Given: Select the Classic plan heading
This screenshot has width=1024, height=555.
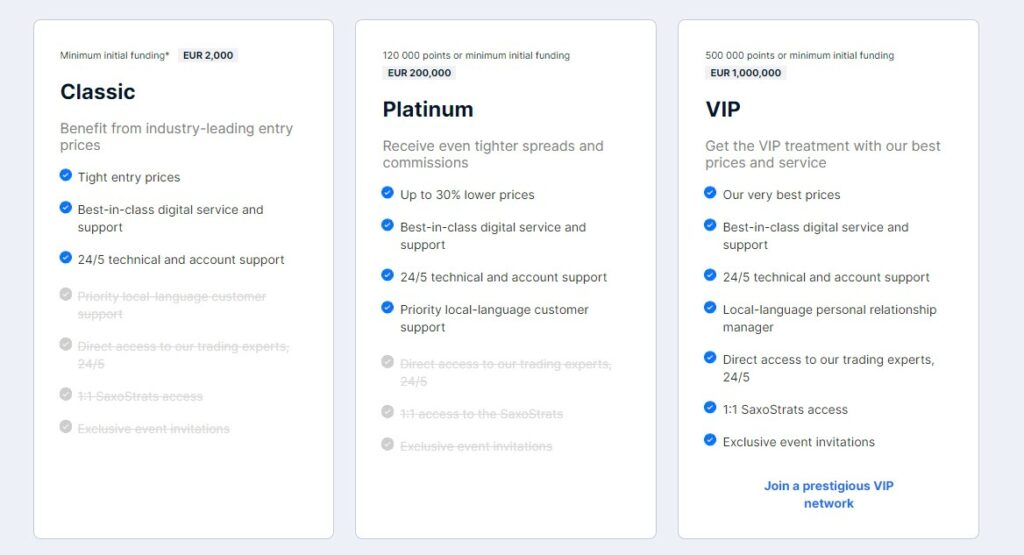Looking at the screenshot, I should tap(98, 91).
